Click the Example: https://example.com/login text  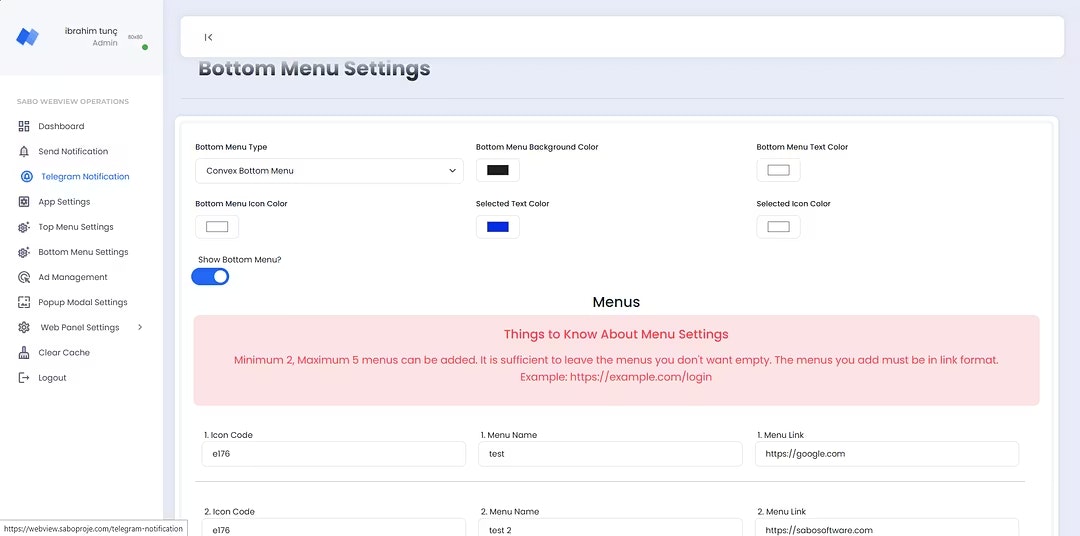[x=616, y=377]
